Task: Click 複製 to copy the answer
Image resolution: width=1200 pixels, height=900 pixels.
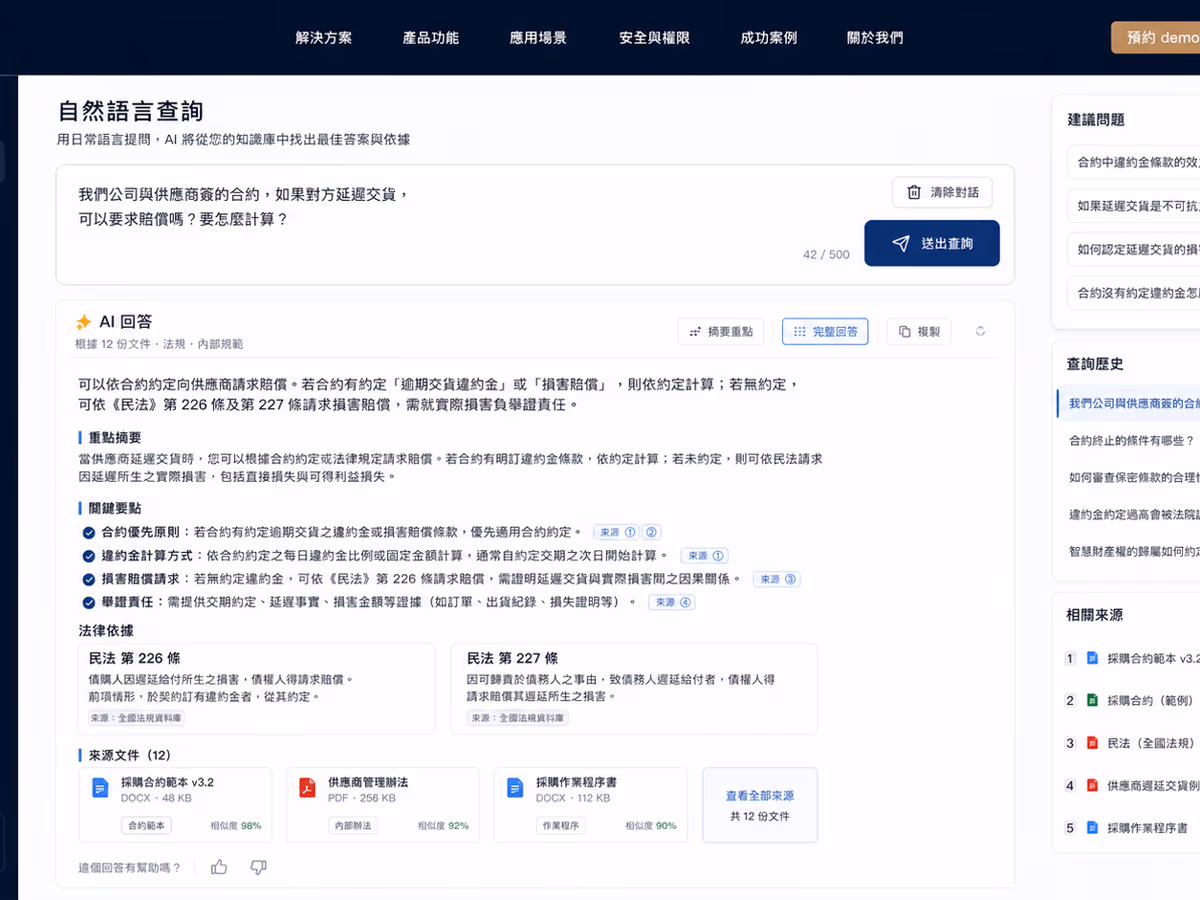Action: point(919,332)
